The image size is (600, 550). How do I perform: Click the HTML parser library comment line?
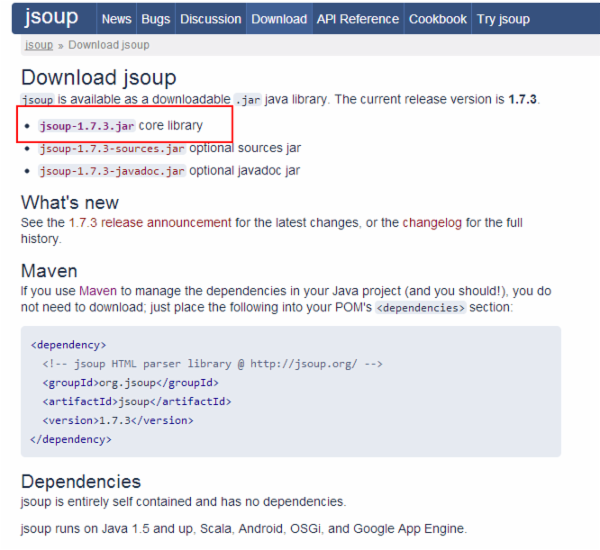tap(212, 364)
